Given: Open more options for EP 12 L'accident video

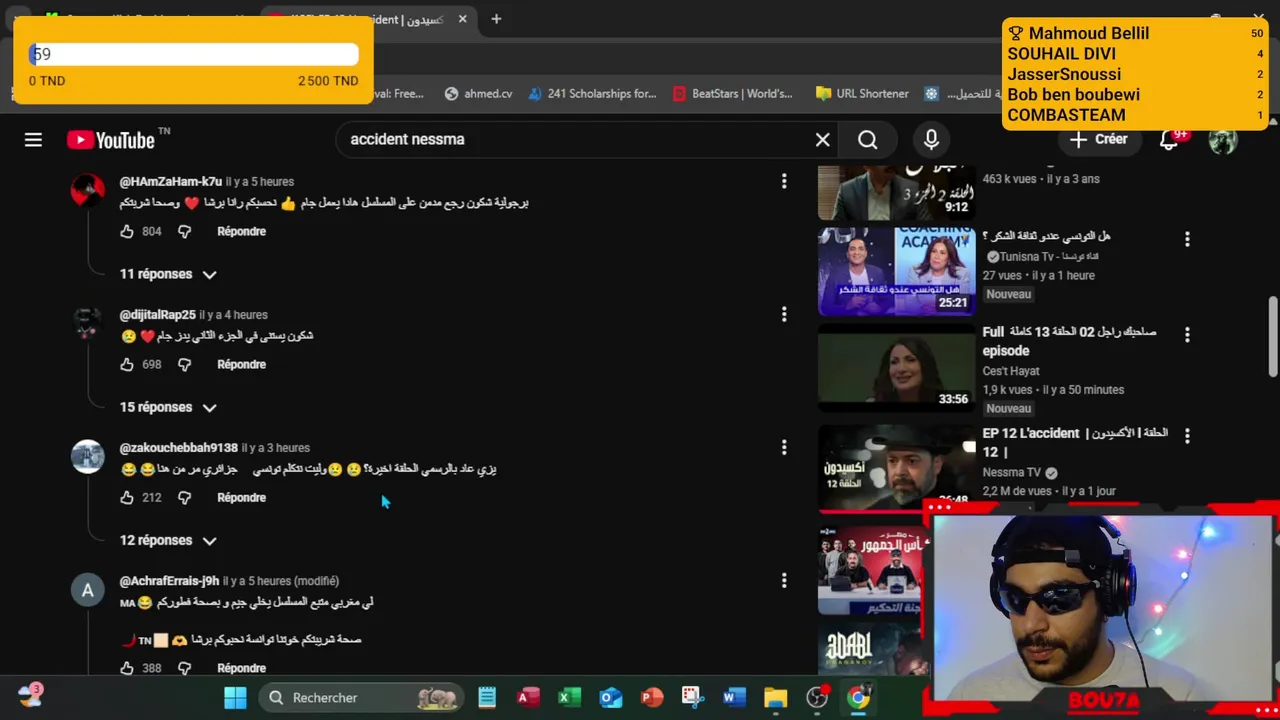Looking at the screenshot, I should coord(1187,436).
